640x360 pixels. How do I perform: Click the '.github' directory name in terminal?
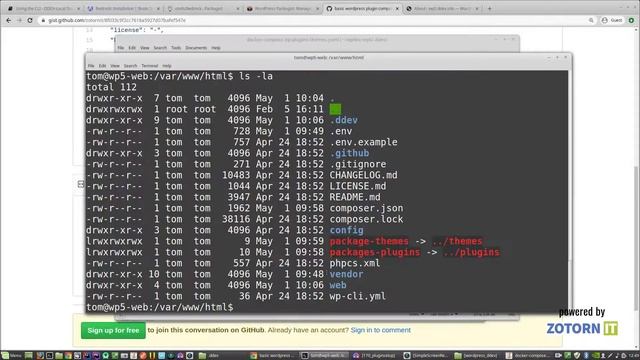click(x=349, y=153)
